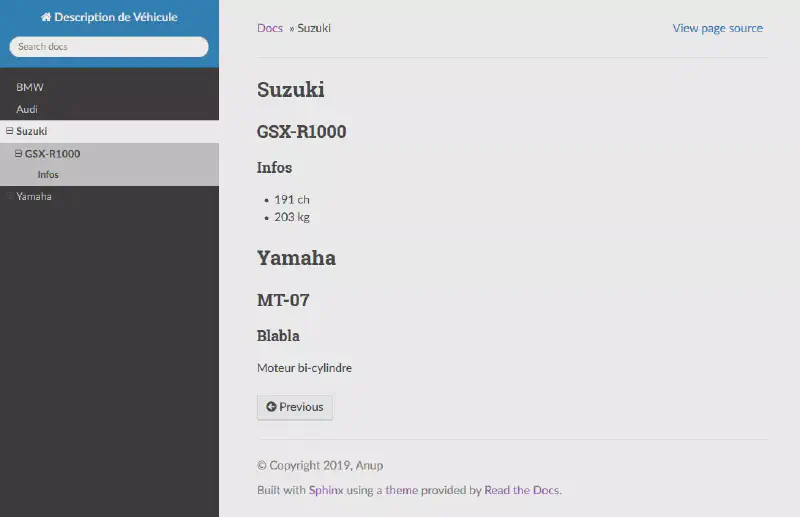Open the Audi page from sidebar
Image resolution: width=800 pixels, height=517 pixels.
tap(27, 109)
